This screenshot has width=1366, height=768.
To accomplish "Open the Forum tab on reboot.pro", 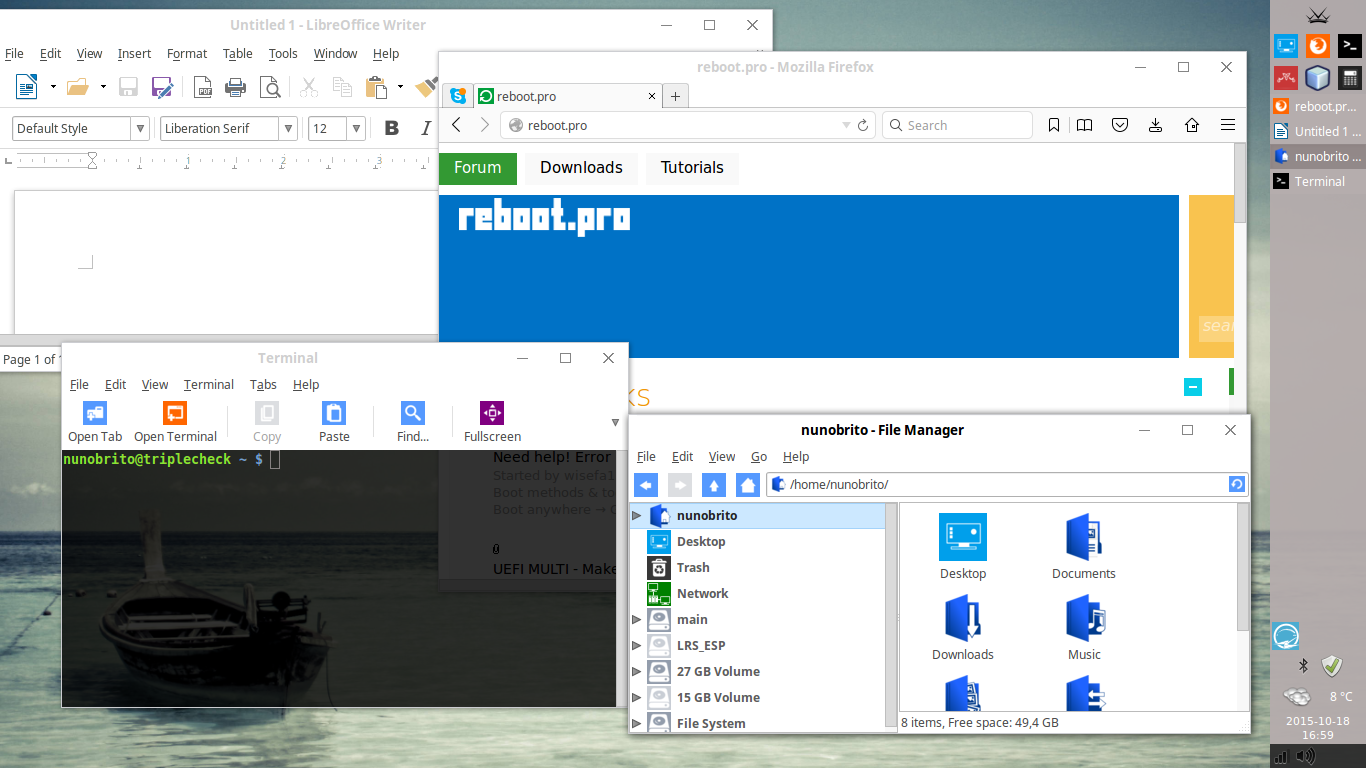I will click(478, 168).
